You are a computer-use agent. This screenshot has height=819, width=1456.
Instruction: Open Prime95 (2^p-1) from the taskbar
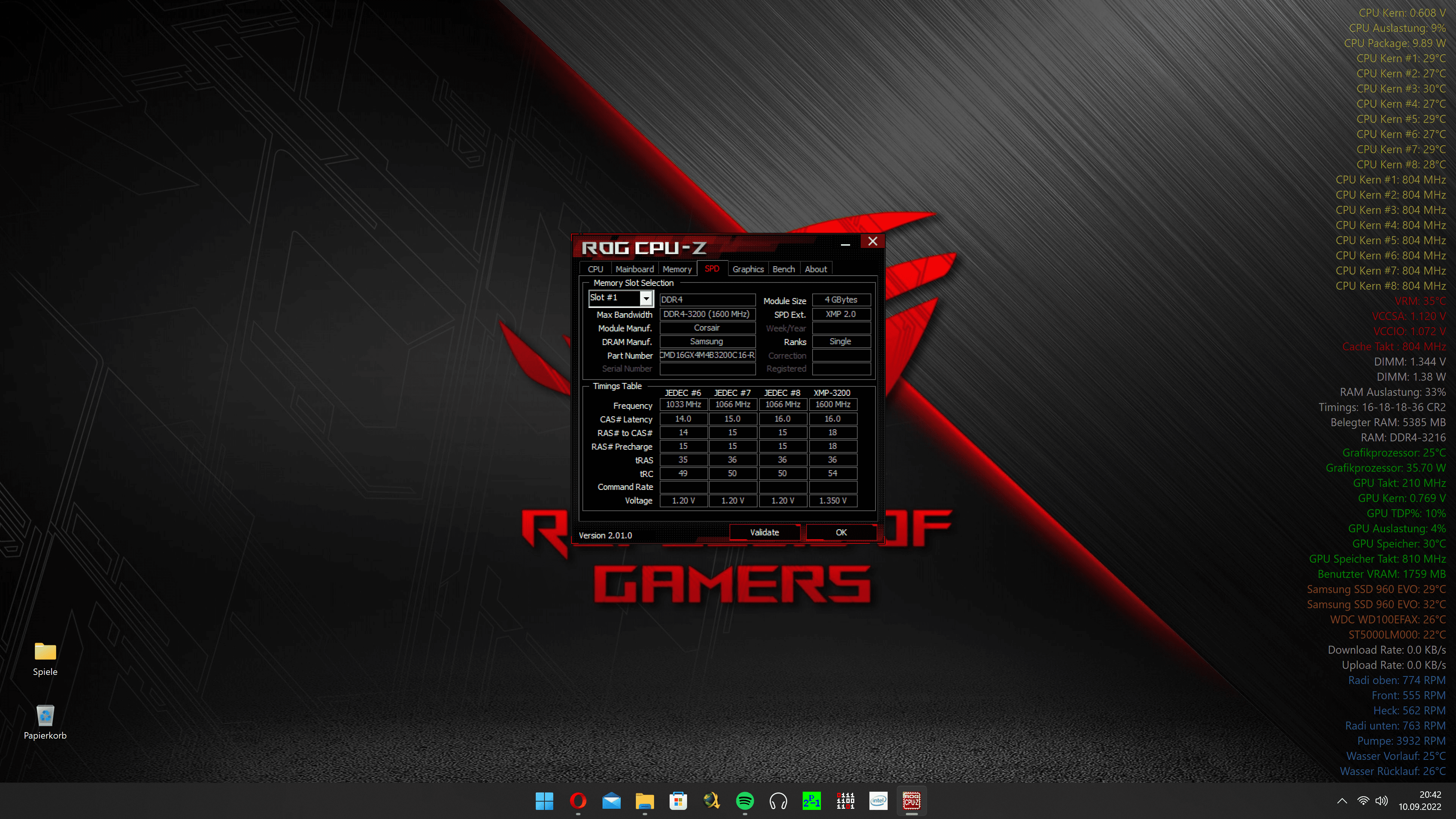click(812, 800)
